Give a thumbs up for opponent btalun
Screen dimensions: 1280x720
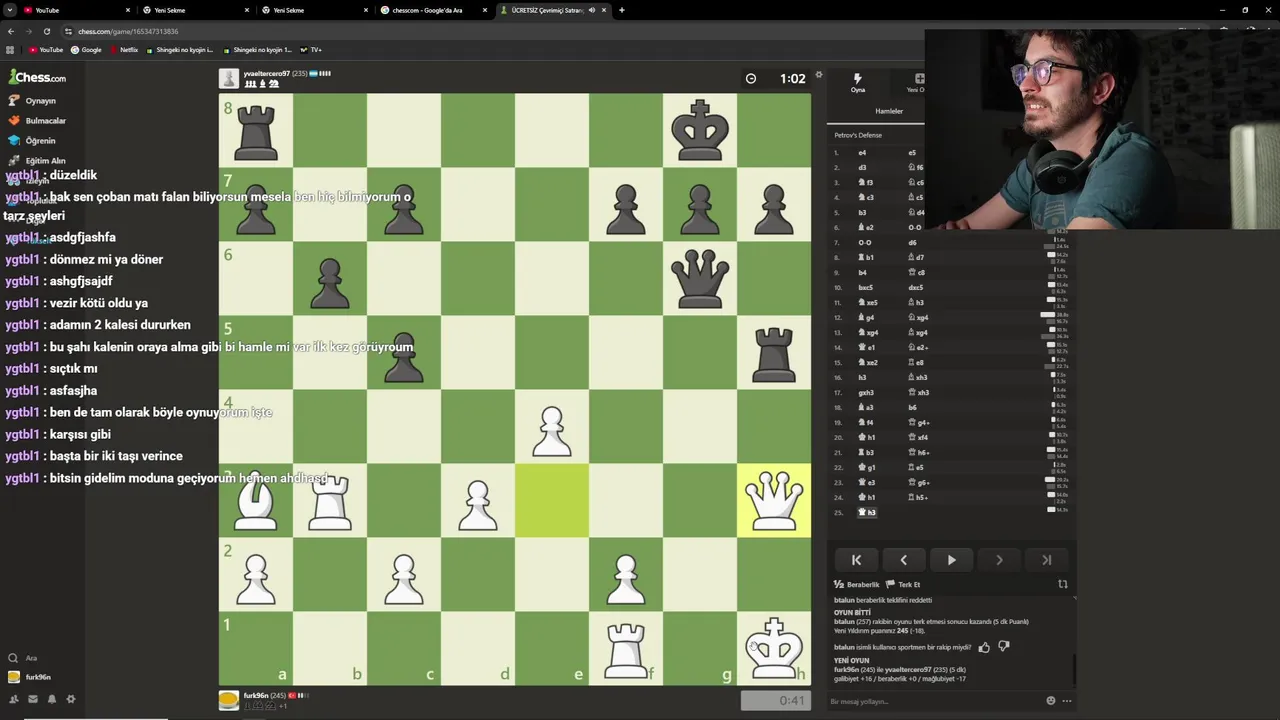click(x=984, y=647)
